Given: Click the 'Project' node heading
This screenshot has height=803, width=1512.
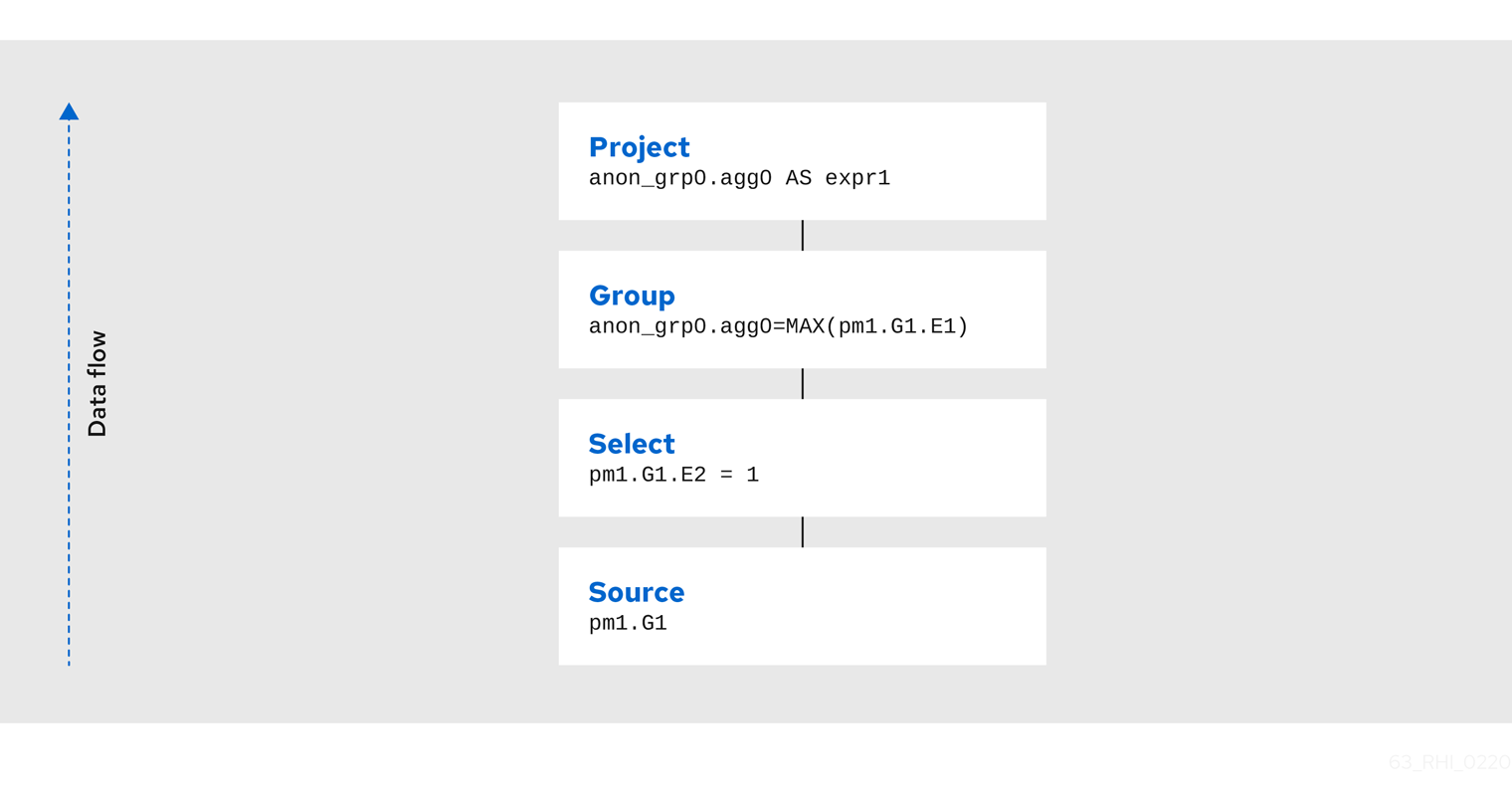Looking at the screenshot, I should click(x=639, y=147).
